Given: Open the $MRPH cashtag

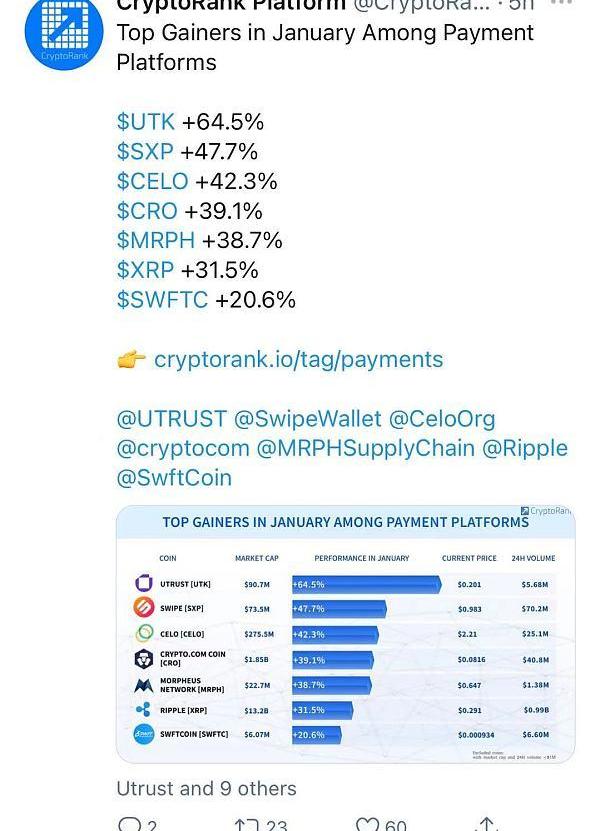Looking at the screenshot, I should tap(155, 241).
